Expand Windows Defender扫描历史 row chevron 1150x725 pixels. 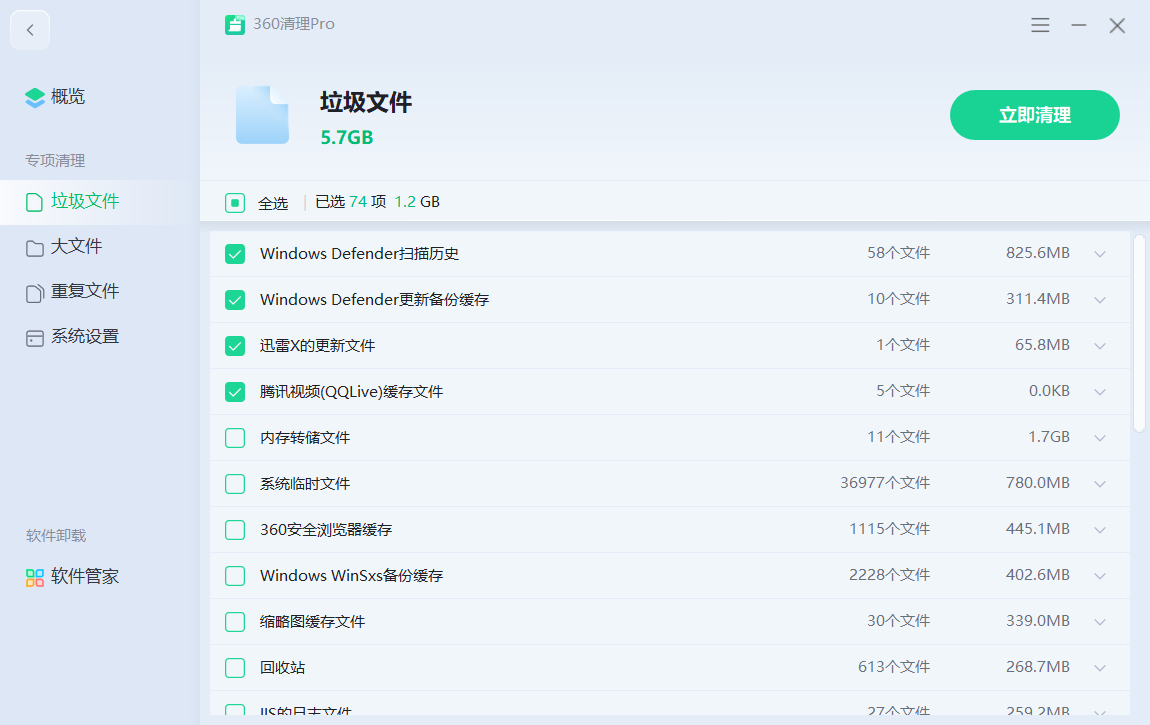pyautogui.click(x=1100, y=254)
